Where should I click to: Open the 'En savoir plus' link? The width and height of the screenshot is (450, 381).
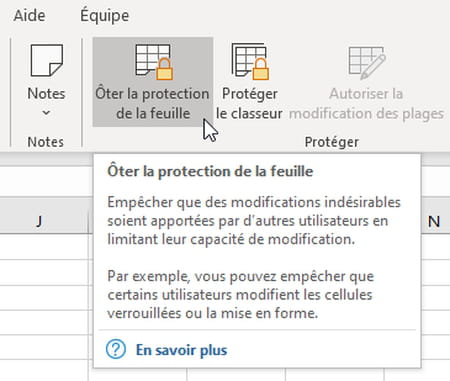(x=181, y=350)
